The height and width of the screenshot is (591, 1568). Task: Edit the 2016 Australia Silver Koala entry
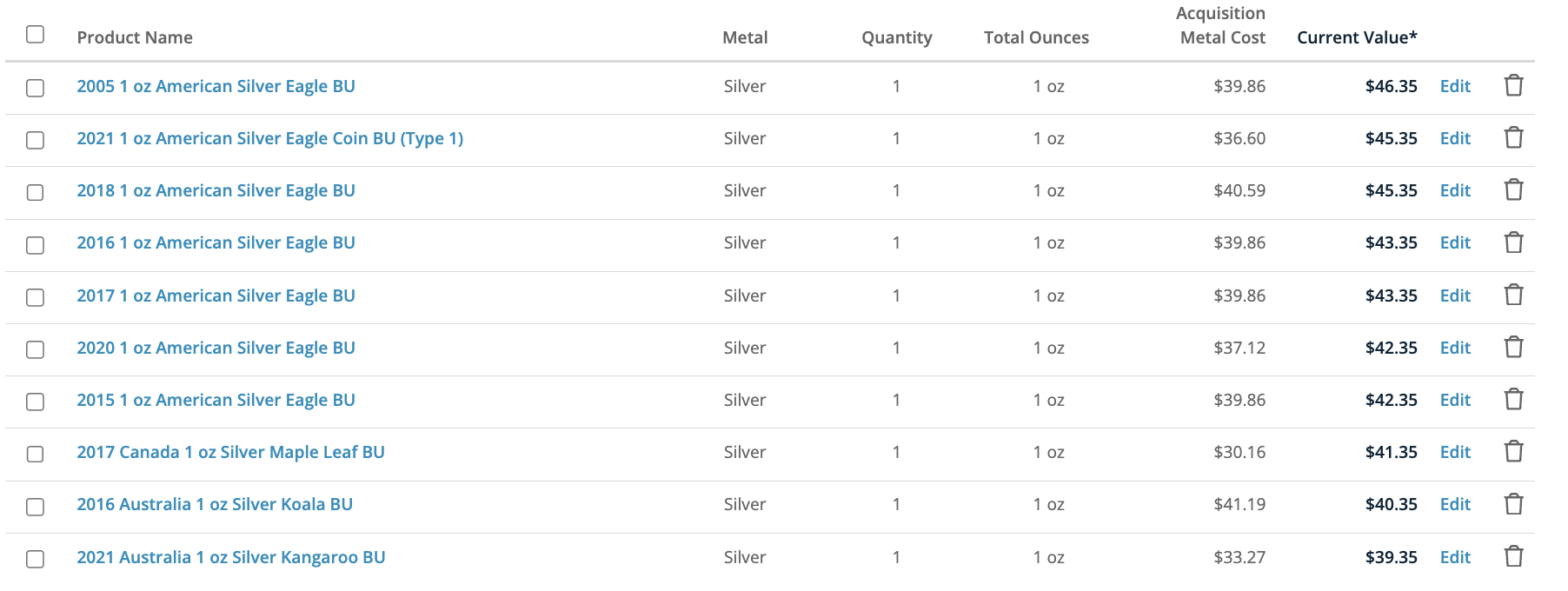tap(1455, 504)
